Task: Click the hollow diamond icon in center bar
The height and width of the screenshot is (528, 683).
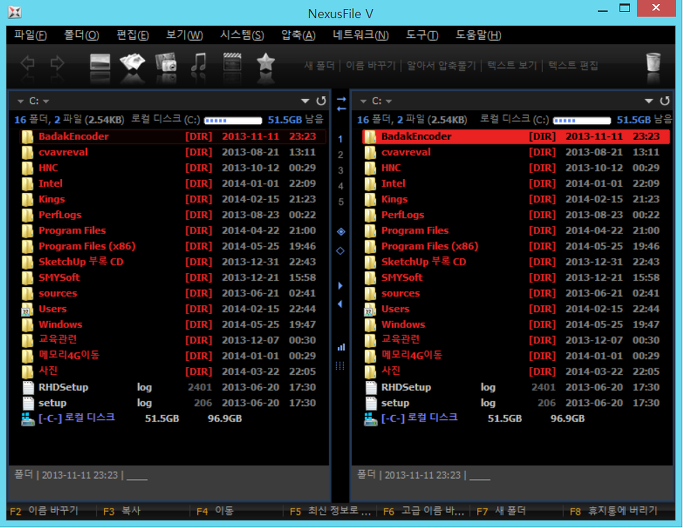Action: click(341, 250)
